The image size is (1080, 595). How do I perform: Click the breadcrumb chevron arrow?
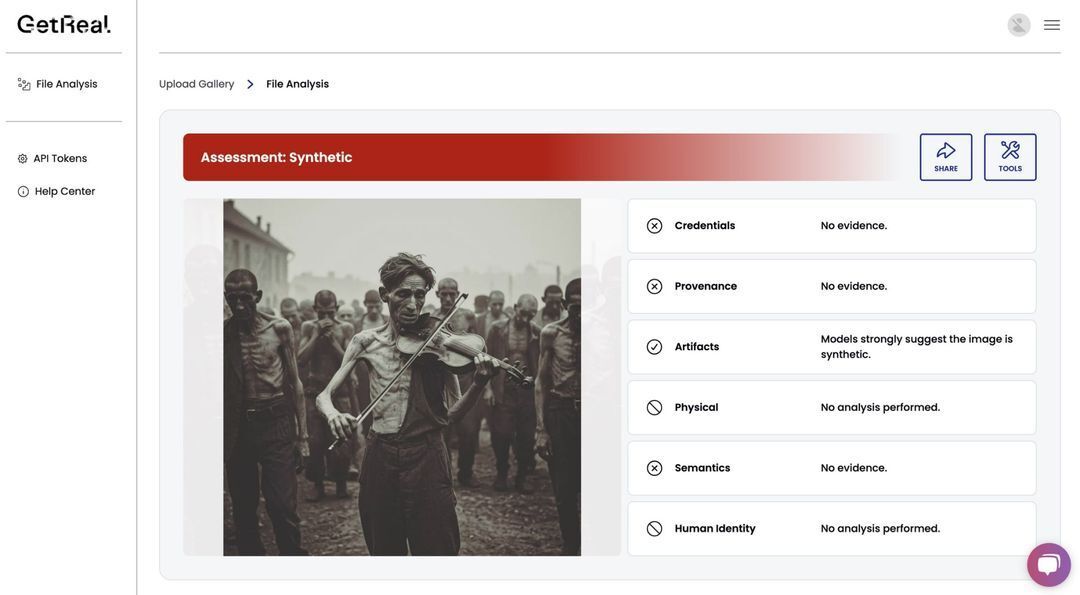(x=250, y=84)
